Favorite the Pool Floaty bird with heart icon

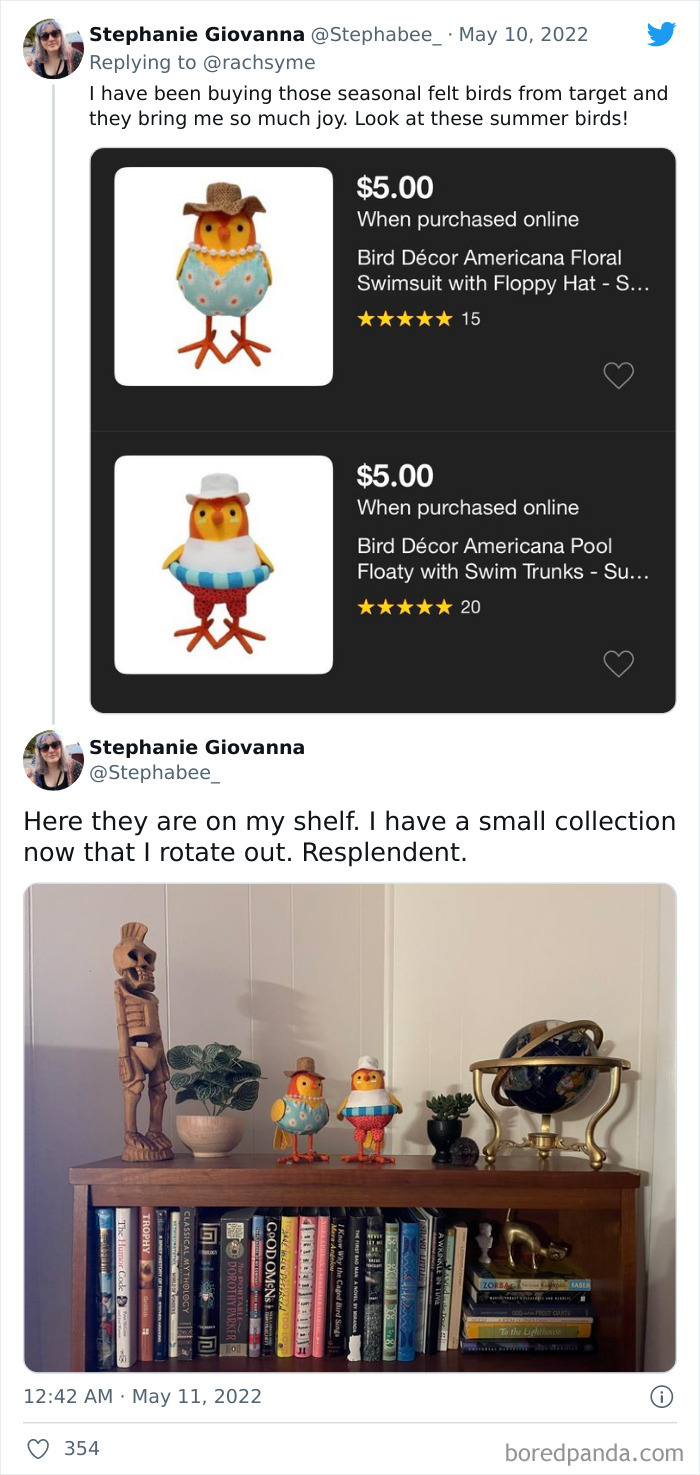619,664
